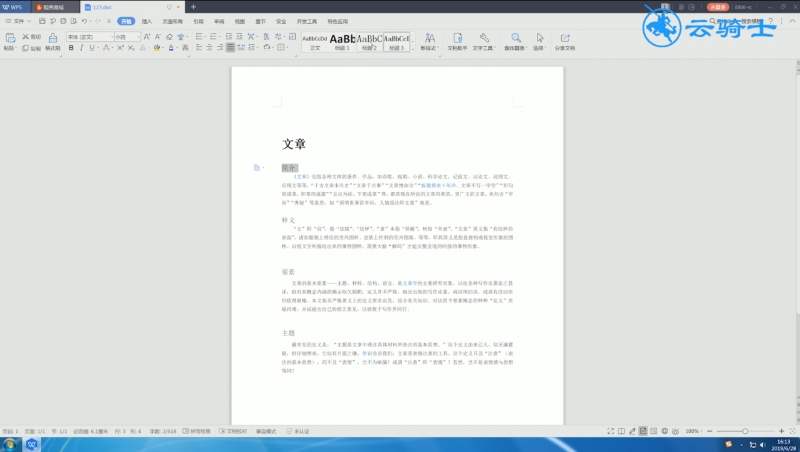Click the zoom slider handle in status bar
800x452 pixels.
745,431
